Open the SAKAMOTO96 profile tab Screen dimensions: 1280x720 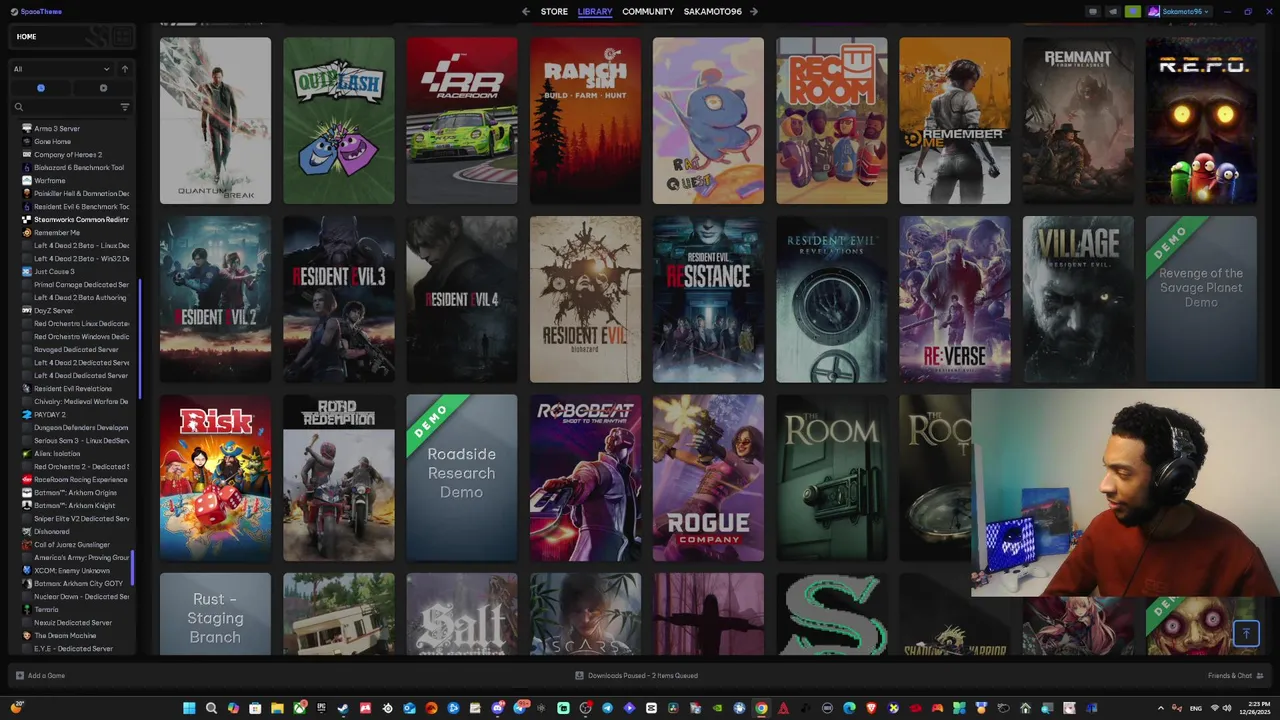[x=713, y=12]
